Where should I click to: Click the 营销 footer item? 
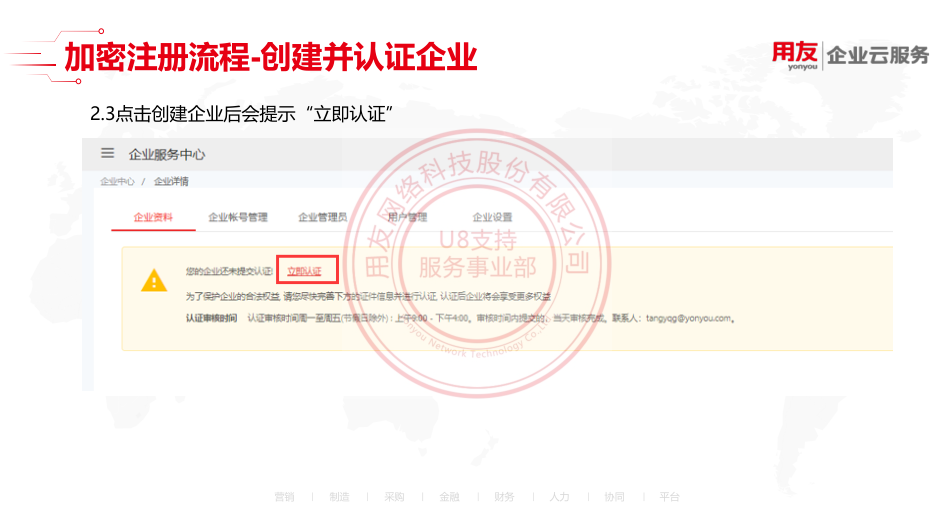(284, 497)
